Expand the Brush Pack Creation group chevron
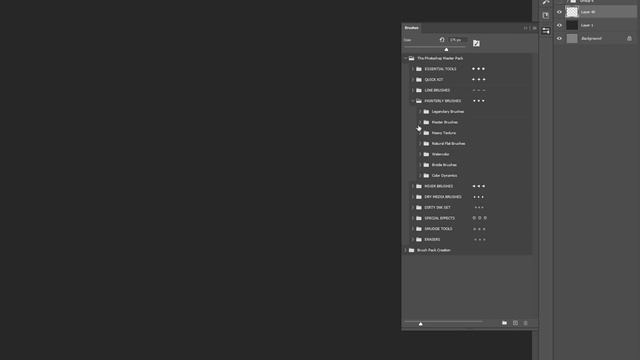Viewport: 640px width, 360px height. tap(406, 250)
